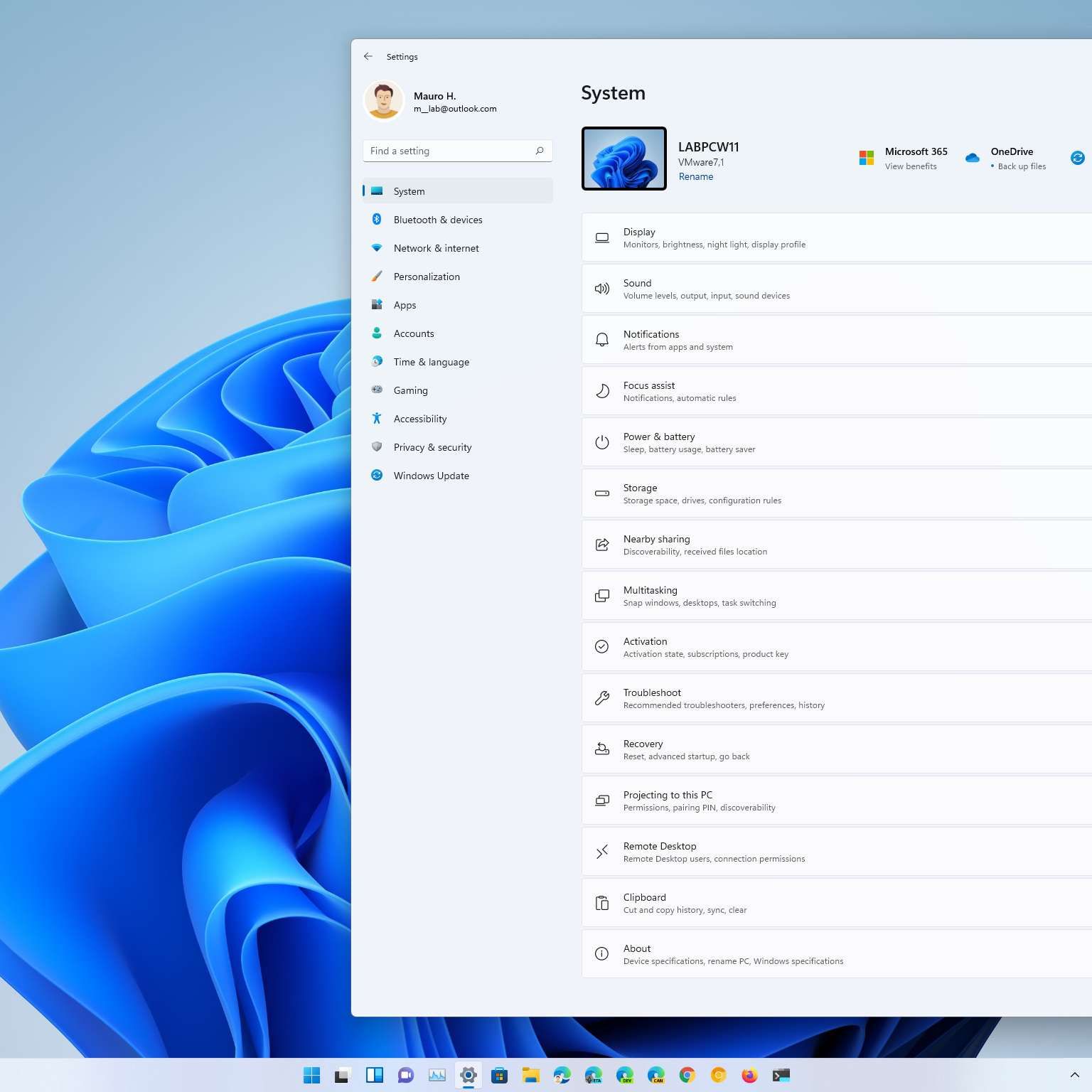Click the search magnifier icon

pos(540,151)
